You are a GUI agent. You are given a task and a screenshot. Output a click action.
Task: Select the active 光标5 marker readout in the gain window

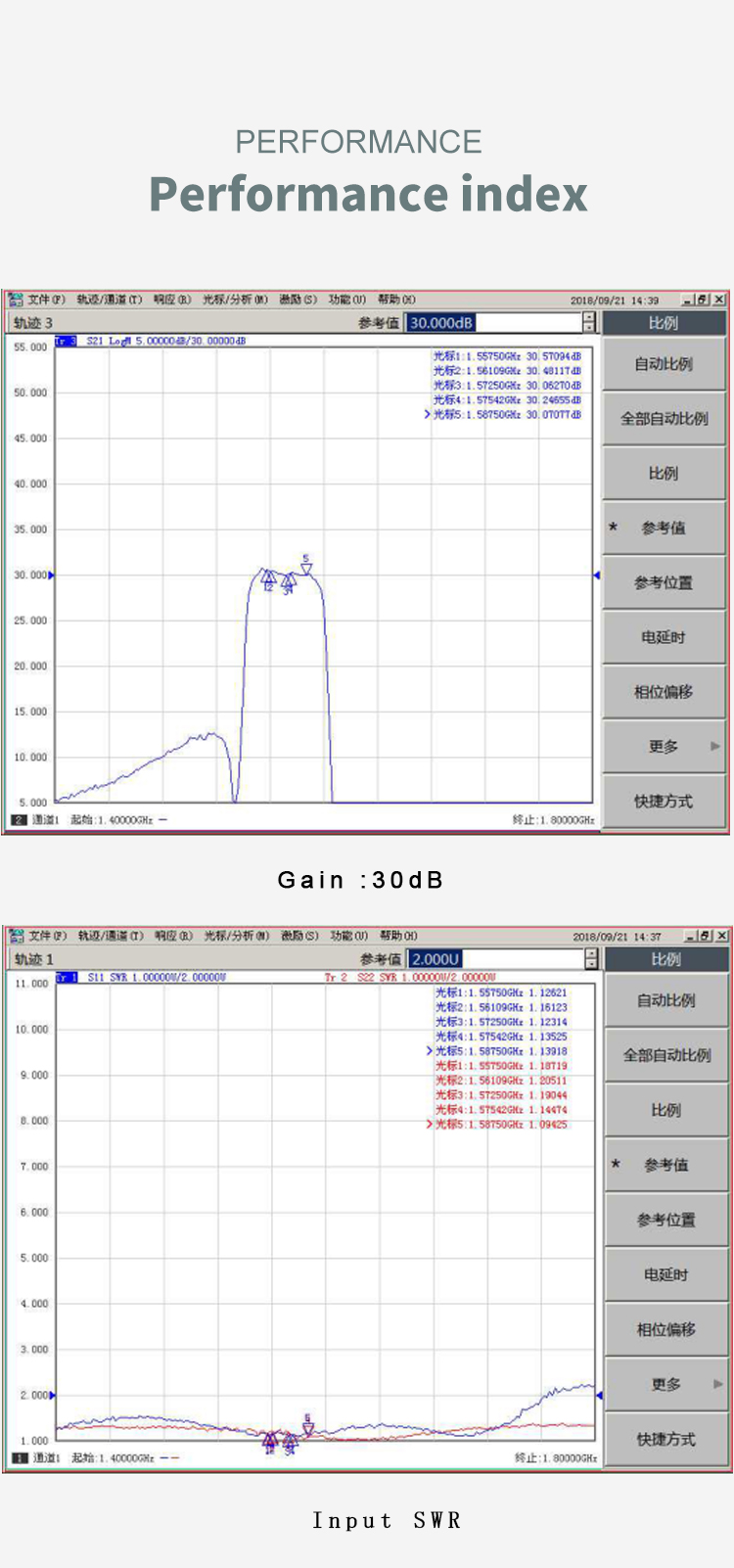(507, 415)
